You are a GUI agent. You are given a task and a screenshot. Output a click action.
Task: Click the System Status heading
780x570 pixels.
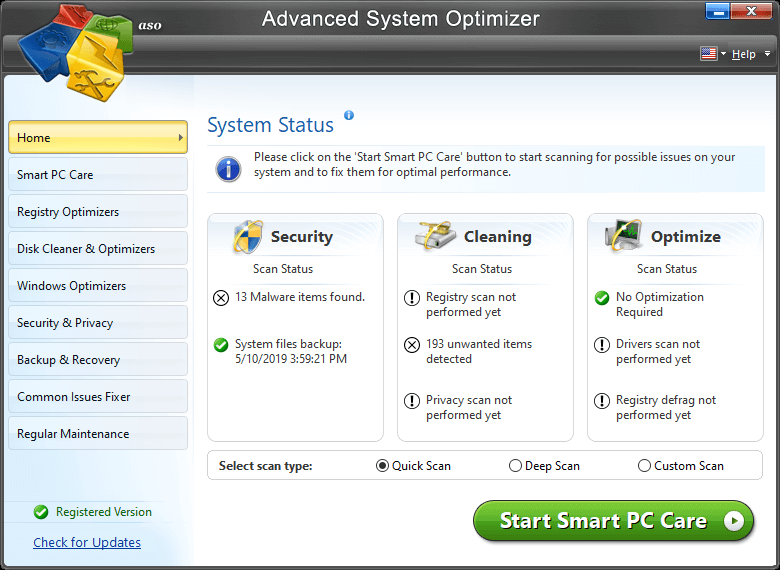271,125
